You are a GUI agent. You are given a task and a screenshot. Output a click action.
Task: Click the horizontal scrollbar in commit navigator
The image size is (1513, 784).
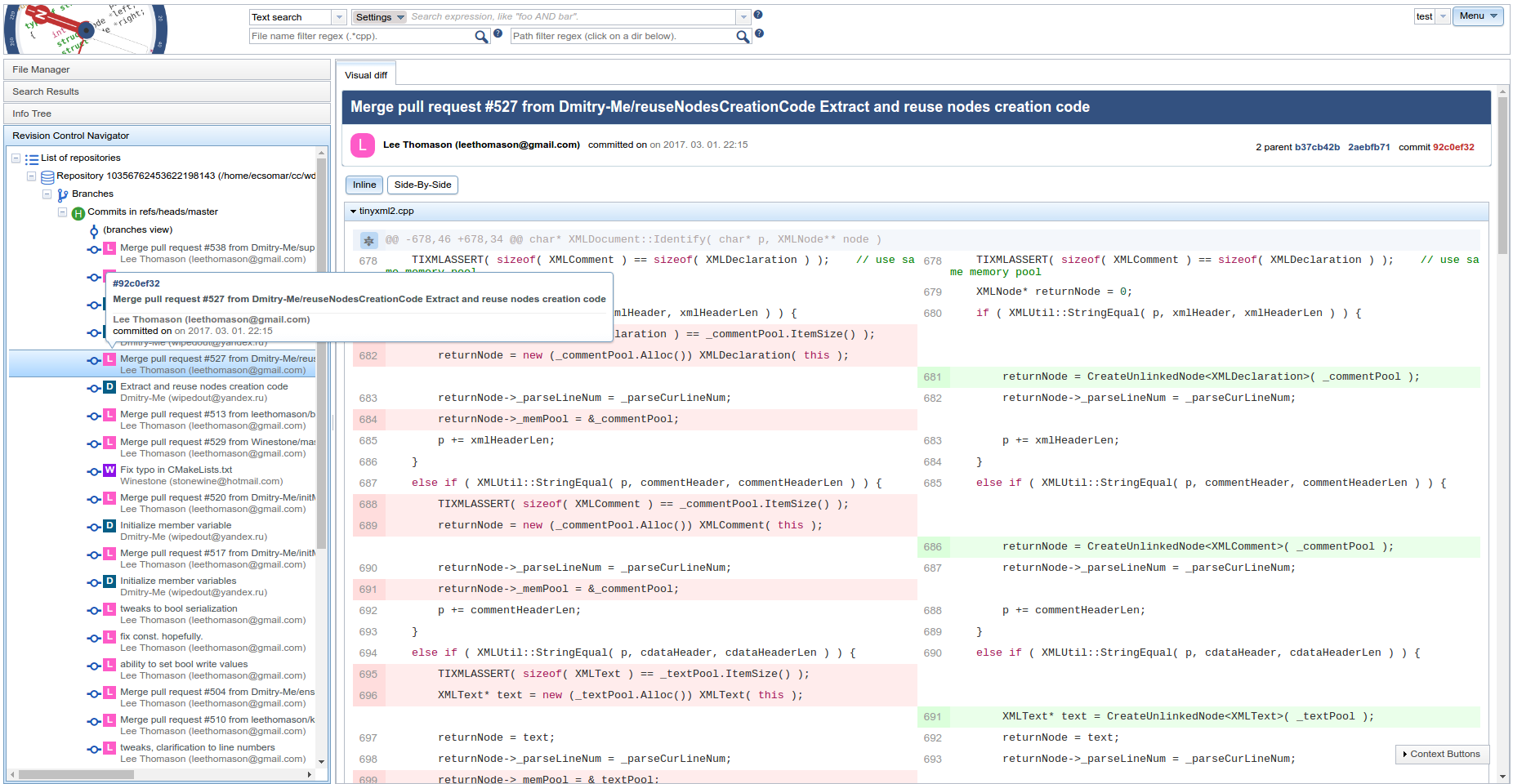point(76,774)
